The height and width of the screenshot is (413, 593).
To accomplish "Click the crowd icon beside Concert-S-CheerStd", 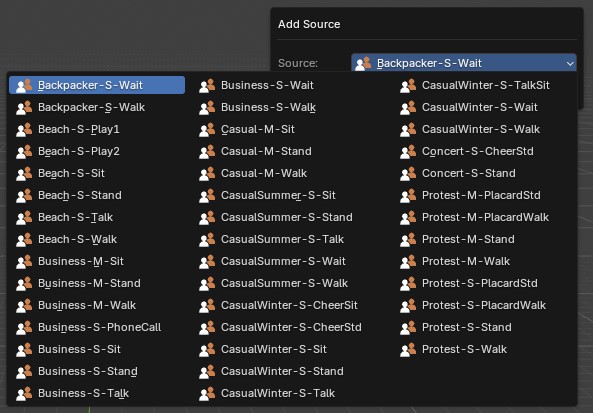I will tap(408, 151).
